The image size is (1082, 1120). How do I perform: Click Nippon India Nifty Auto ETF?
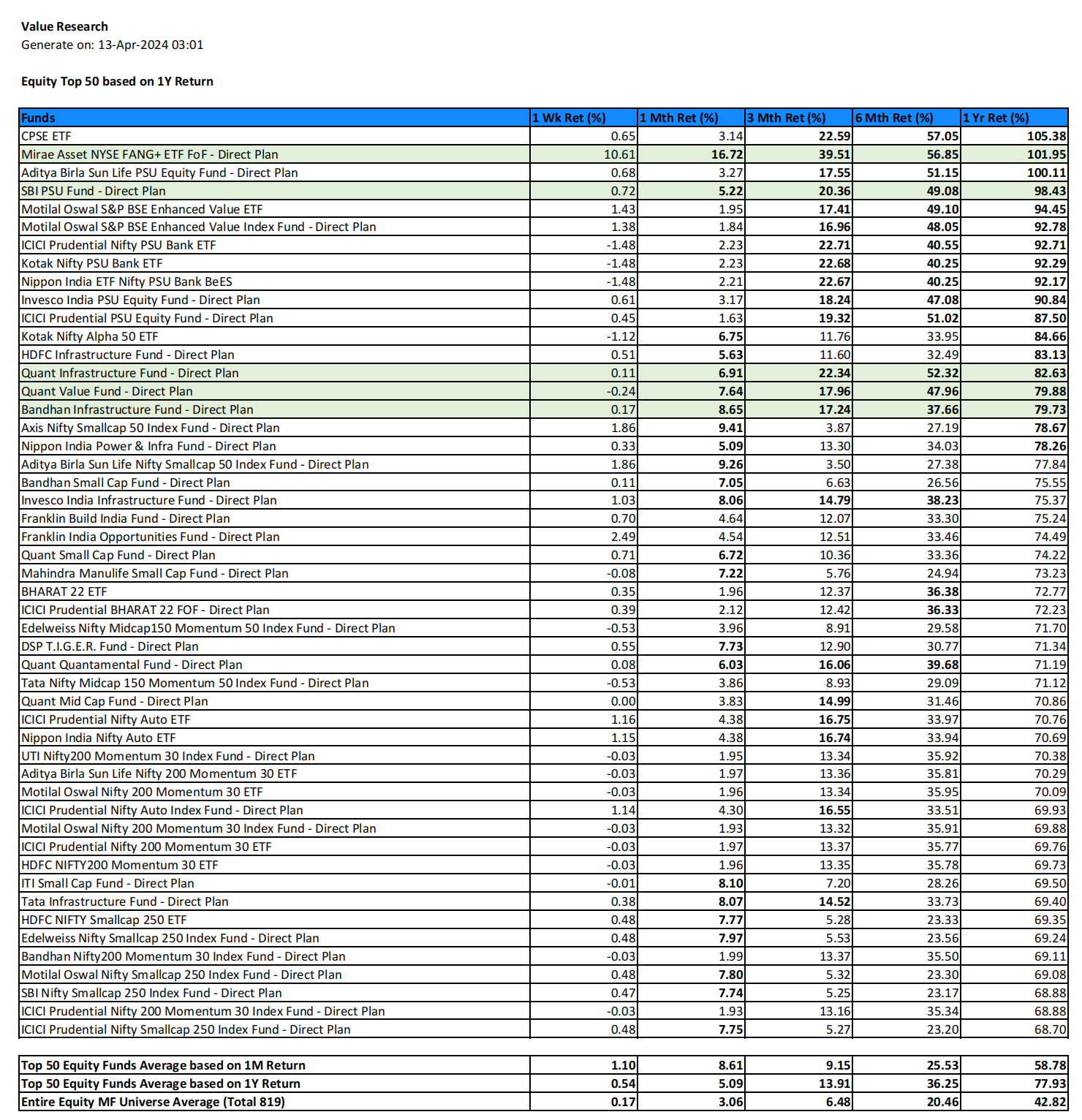tap(99, 738)
